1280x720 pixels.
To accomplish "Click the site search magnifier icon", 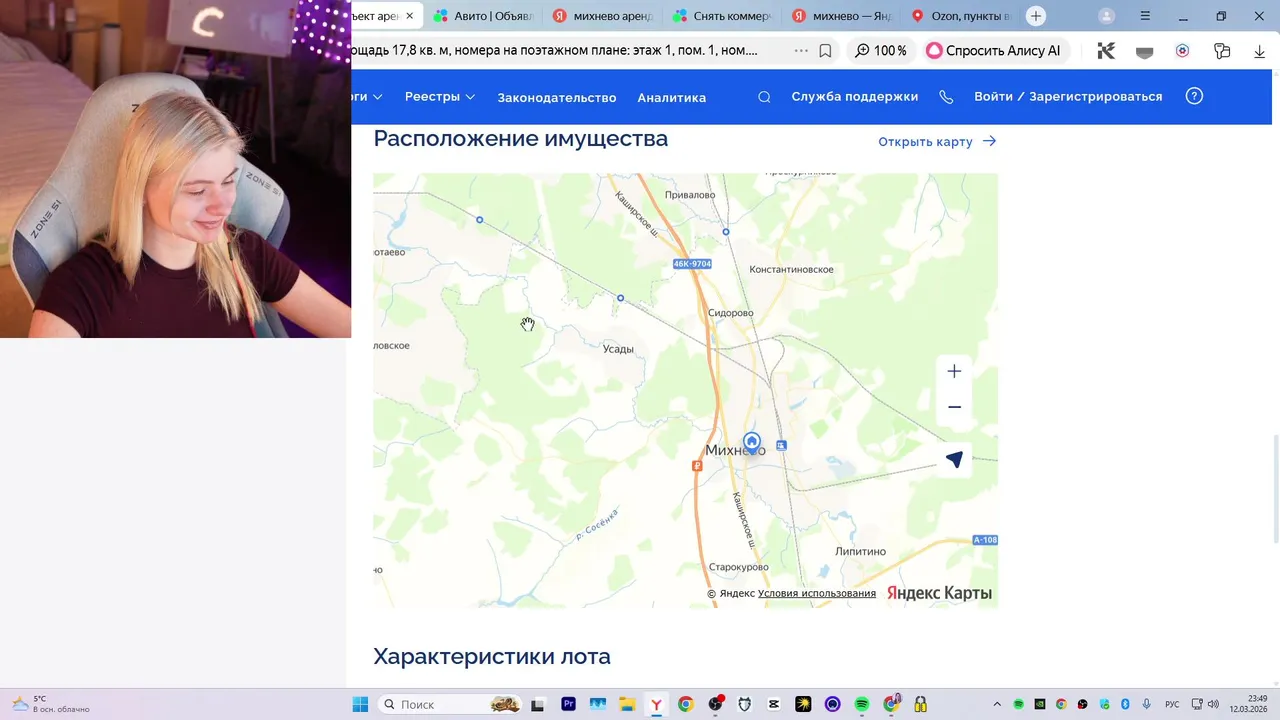I will coord(764,97).
